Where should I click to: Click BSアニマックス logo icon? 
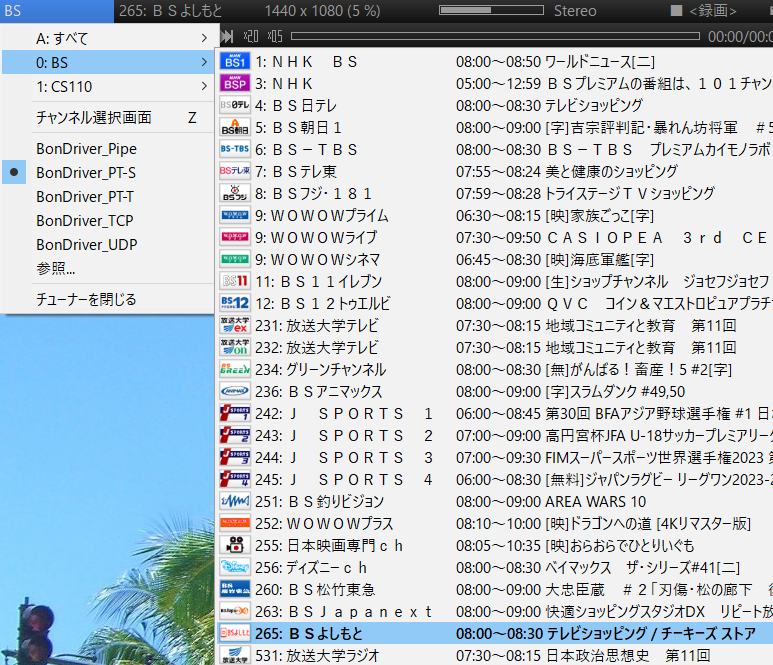pos(235,391)
